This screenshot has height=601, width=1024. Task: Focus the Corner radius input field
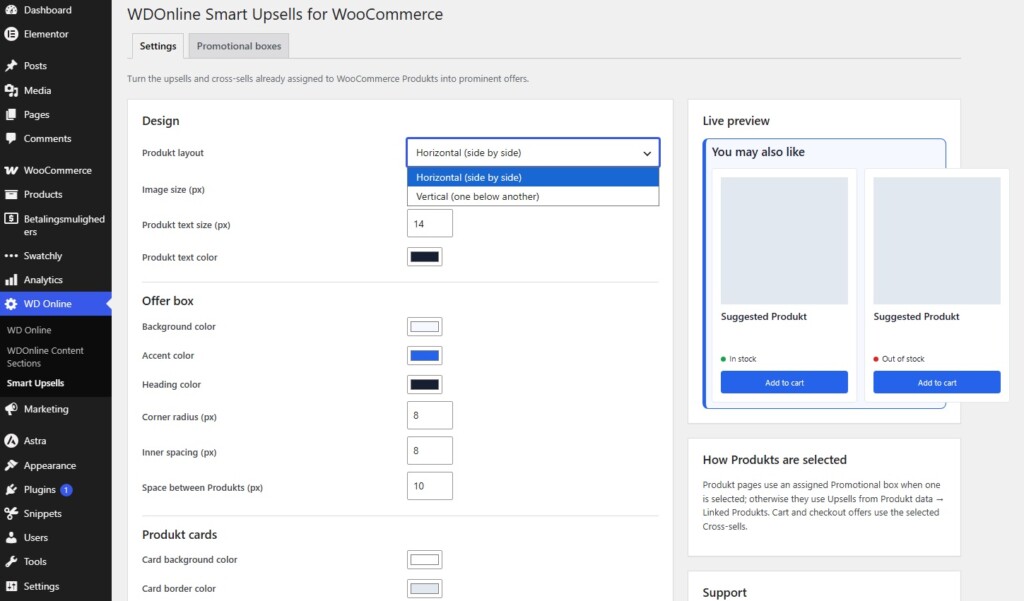(x=430, y=415)
